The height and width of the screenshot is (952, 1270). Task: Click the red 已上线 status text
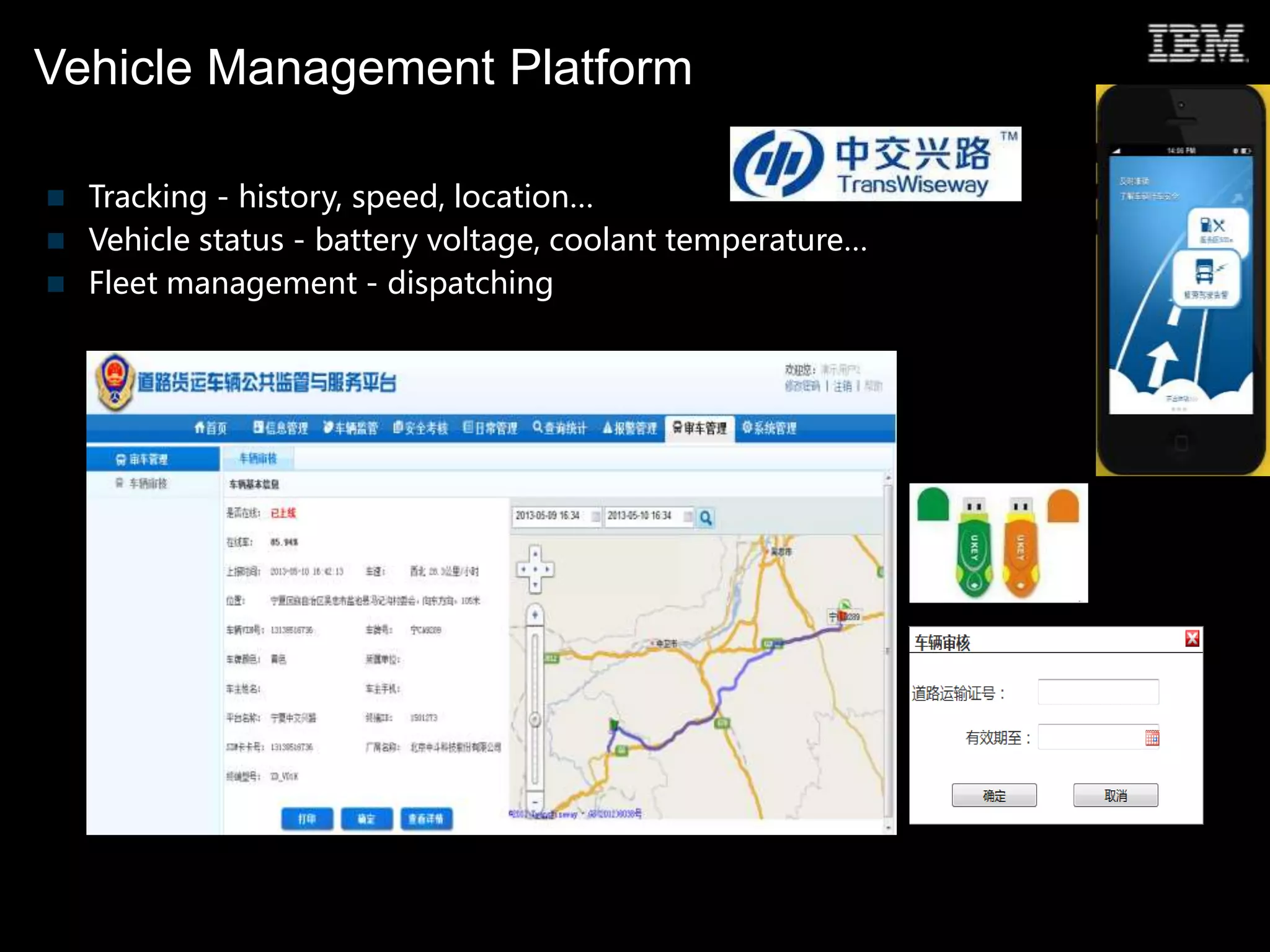(x=283, y=513)
